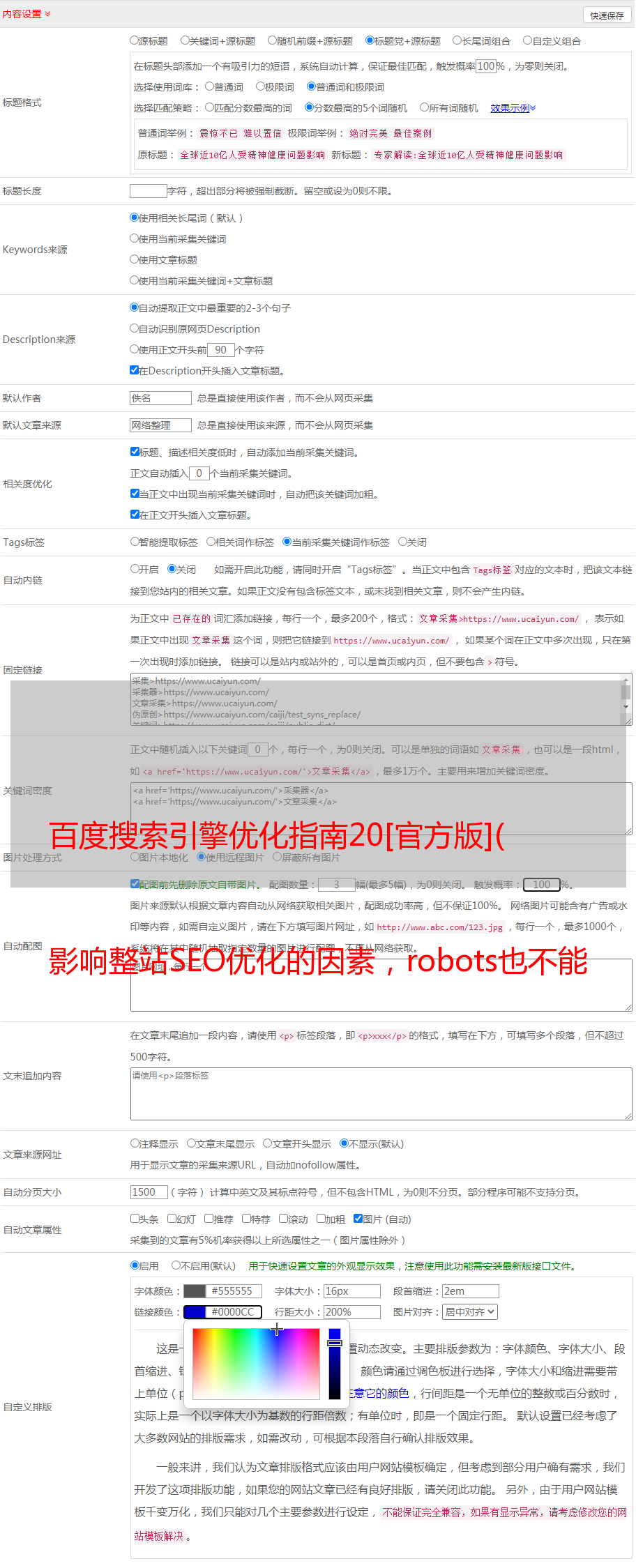Screen dimensions: 636x1568
Task: Edit the 默认作者 field containing 佚名
Action: (x=160, y=398)
